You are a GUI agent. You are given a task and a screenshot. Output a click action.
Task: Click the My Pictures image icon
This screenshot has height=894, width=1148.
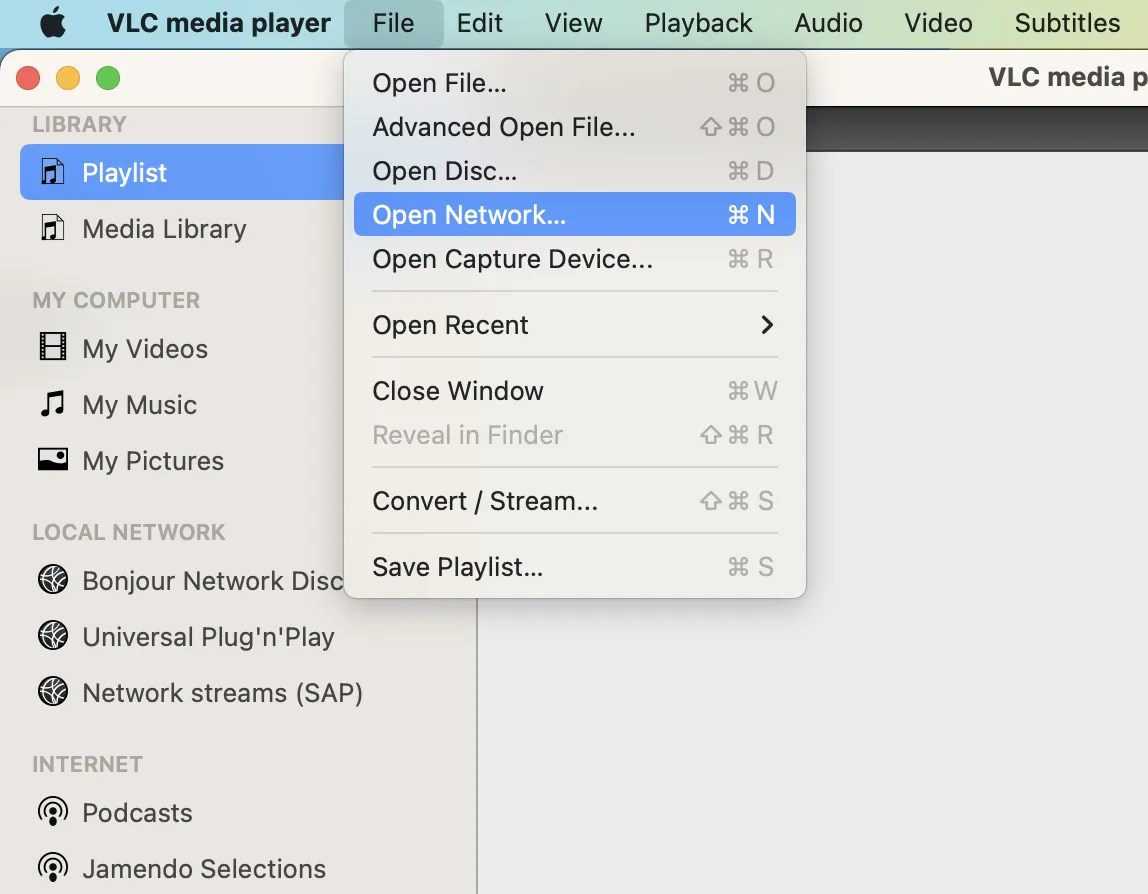[x=53, y=459]
